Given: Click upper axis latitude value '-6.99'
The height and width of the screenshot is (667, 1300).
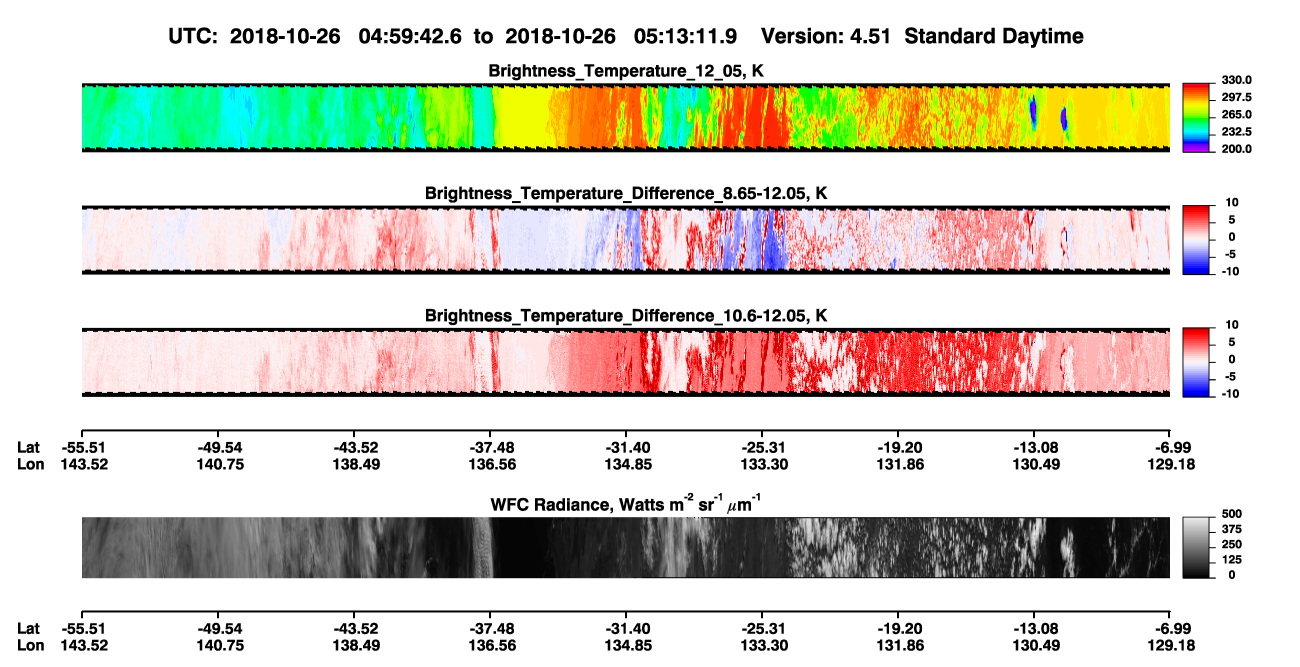Looking at the screenshot, I should click(x=1170, y=447).
